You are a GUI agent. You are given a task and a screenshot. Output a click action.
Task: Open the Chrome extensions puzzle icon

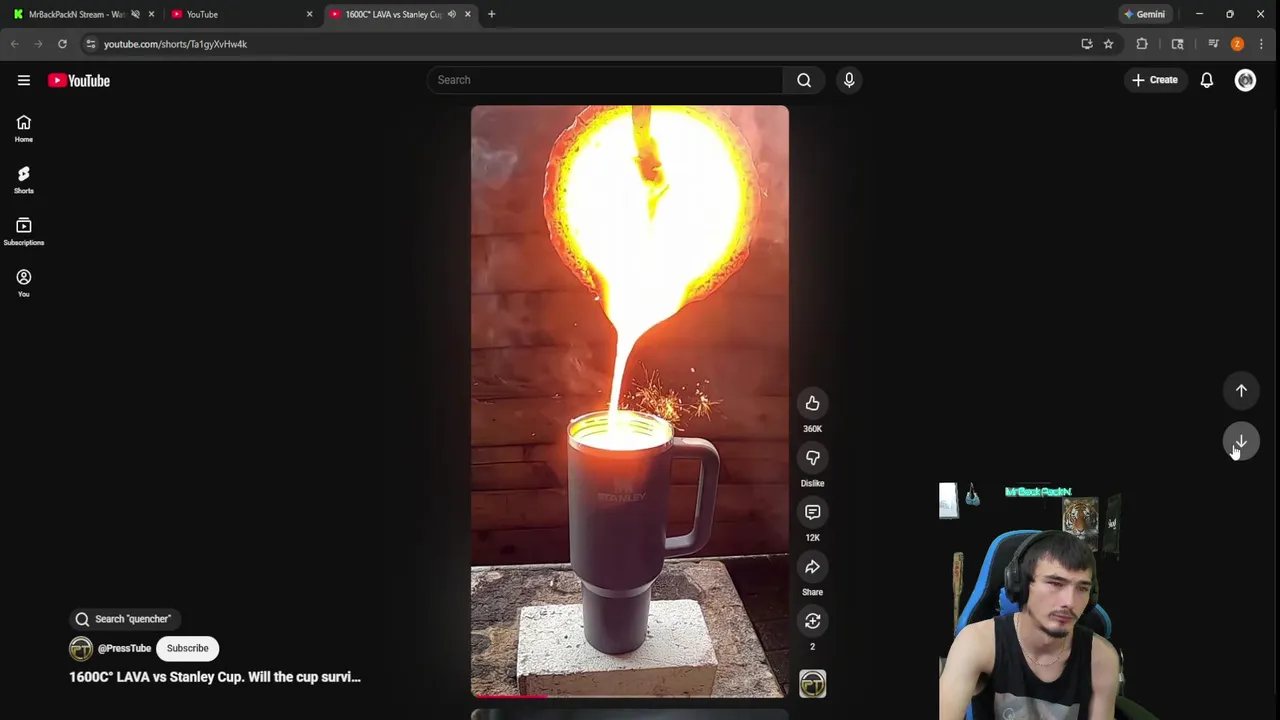click(1142, 44)
